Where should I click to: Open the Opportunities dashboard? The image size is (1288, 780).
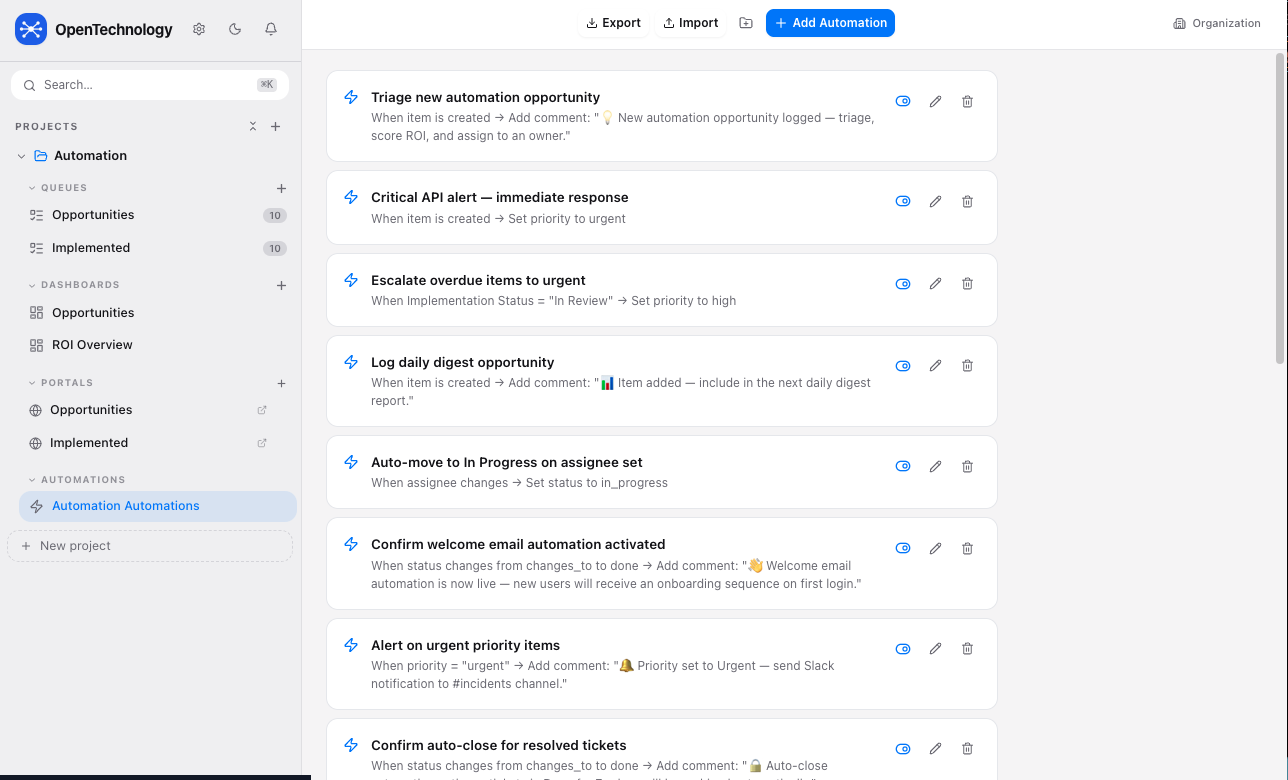[158, 313]
